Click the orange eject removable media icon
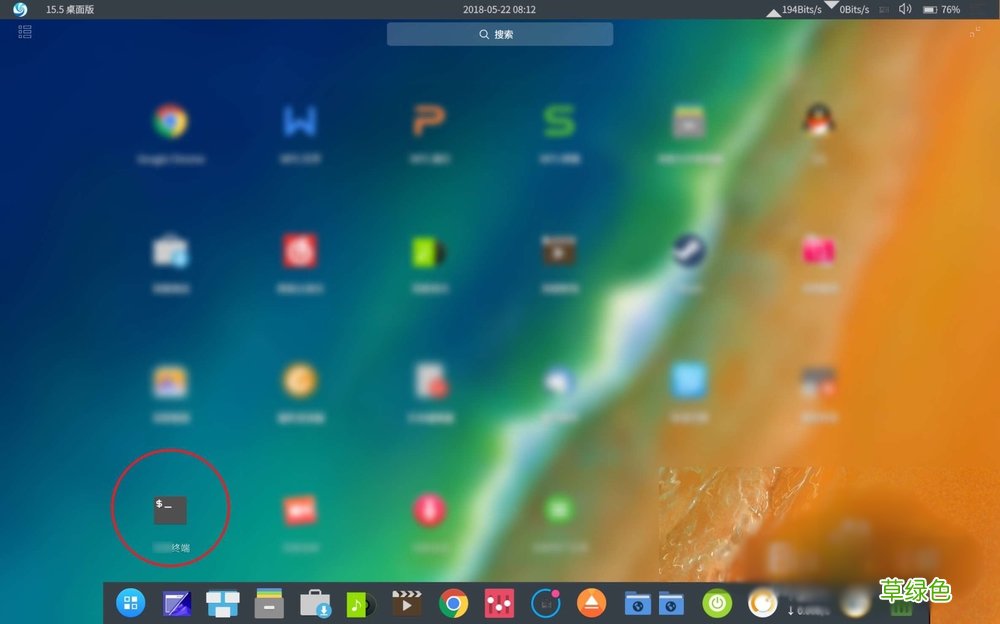 (x=591, y=603)
